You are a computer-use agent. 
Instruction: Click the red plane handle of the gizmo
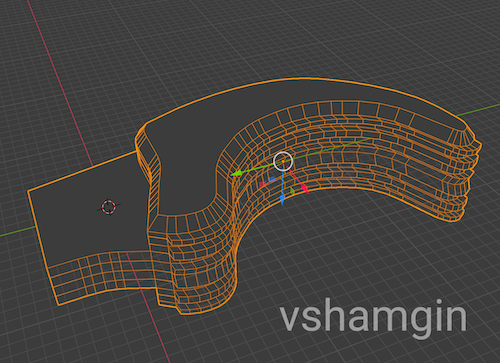pos(263,185)
